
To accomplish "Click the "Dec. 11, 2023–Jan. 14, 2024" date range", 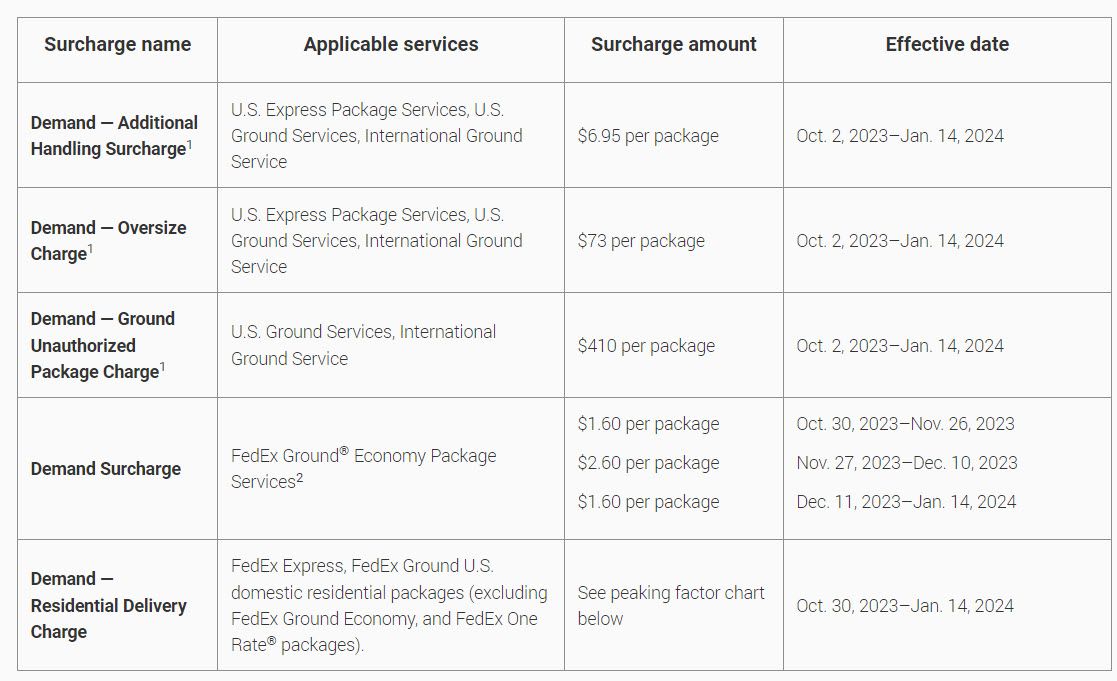I will pyautogui.click(x=906, y=502).
